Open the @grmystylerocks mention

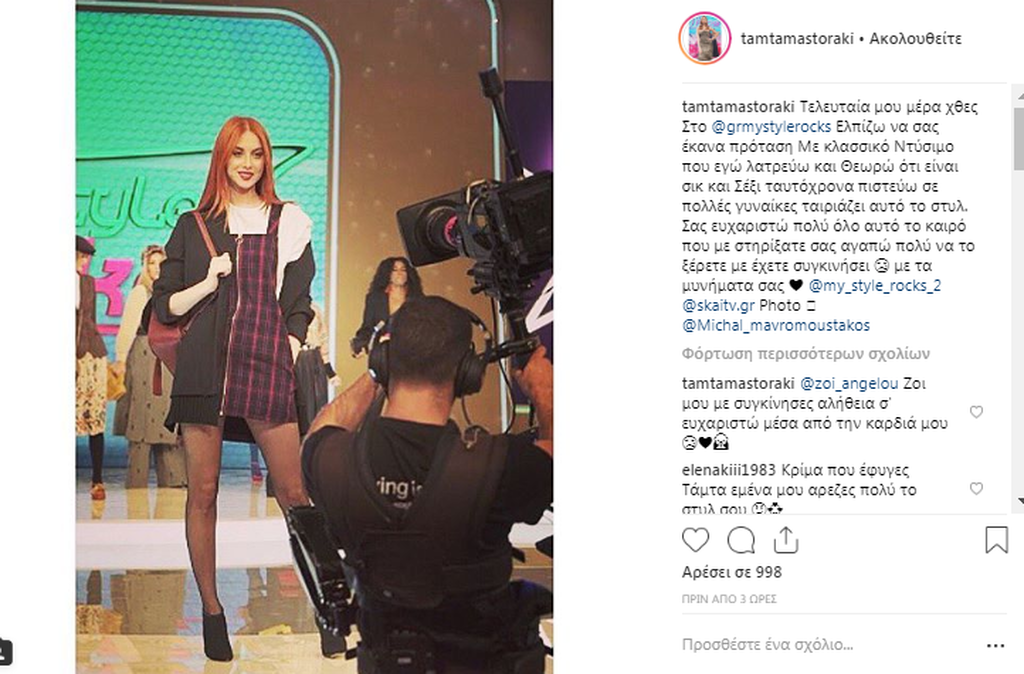click(x=771, y=127)
